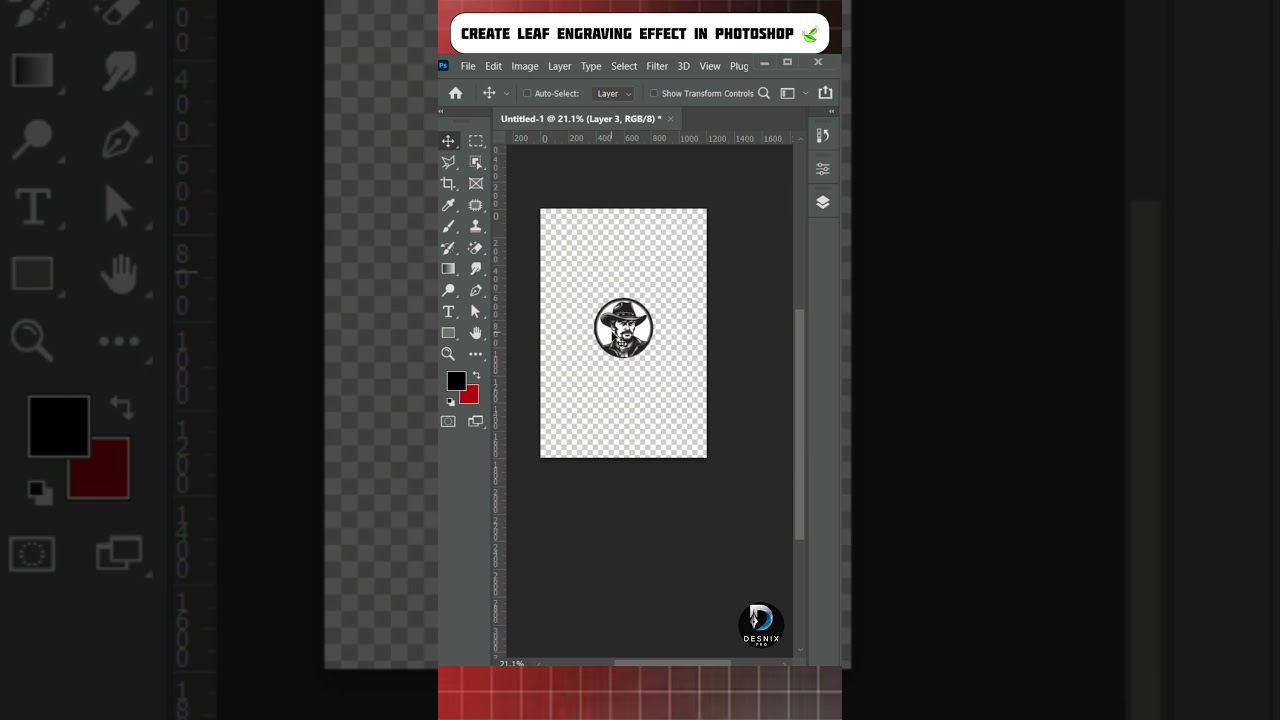This screenshot has width=1280, height=720.
Task: Select the Horizontal Type tool
Action: [x=448, y=312]
